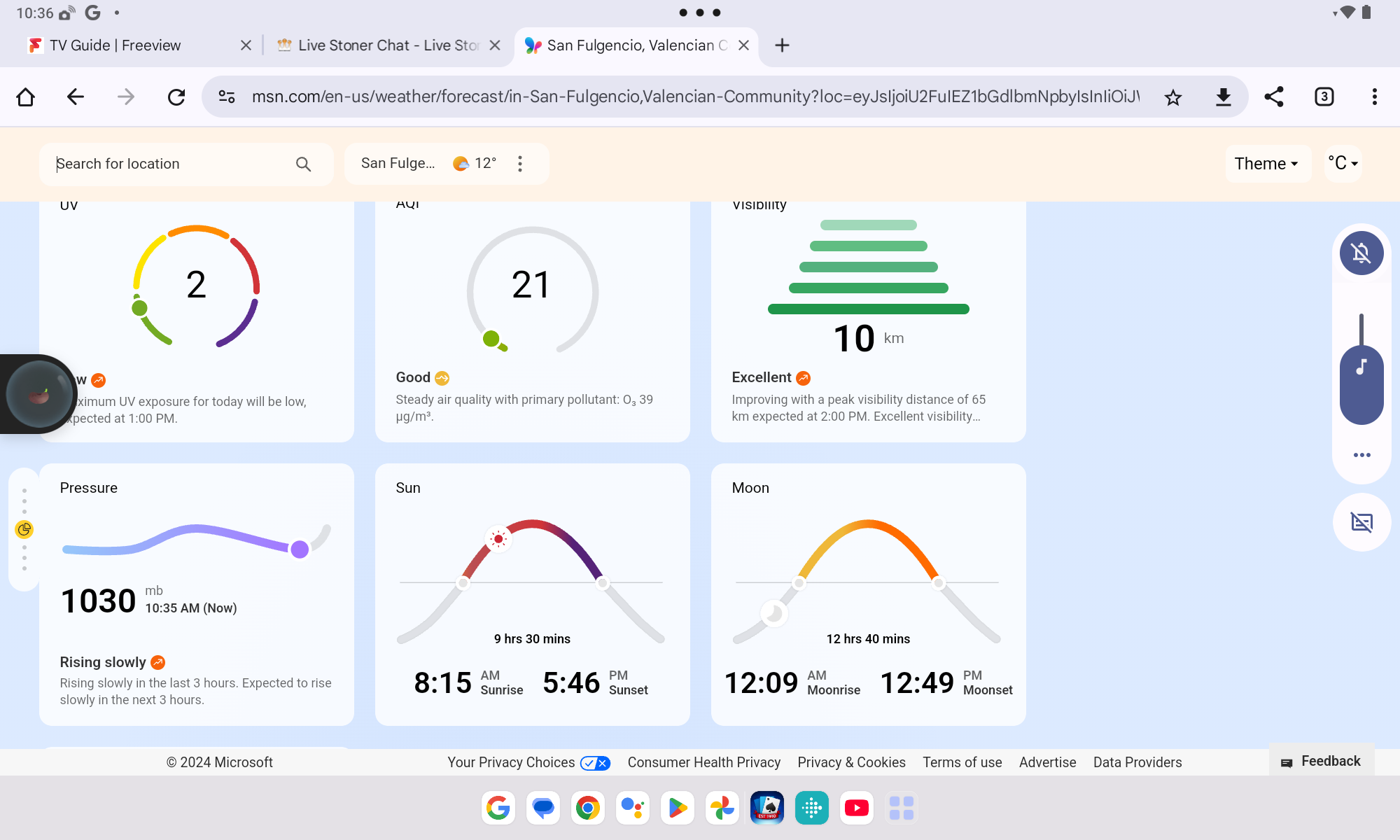
Task: Open Privacy & Cookies link
Action: point(851,762)
